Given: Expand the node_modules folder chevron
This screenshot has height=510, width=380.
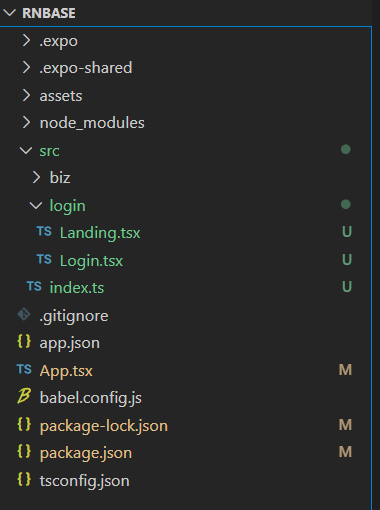Looking at the screenshot, I should (x=26, y=123).
